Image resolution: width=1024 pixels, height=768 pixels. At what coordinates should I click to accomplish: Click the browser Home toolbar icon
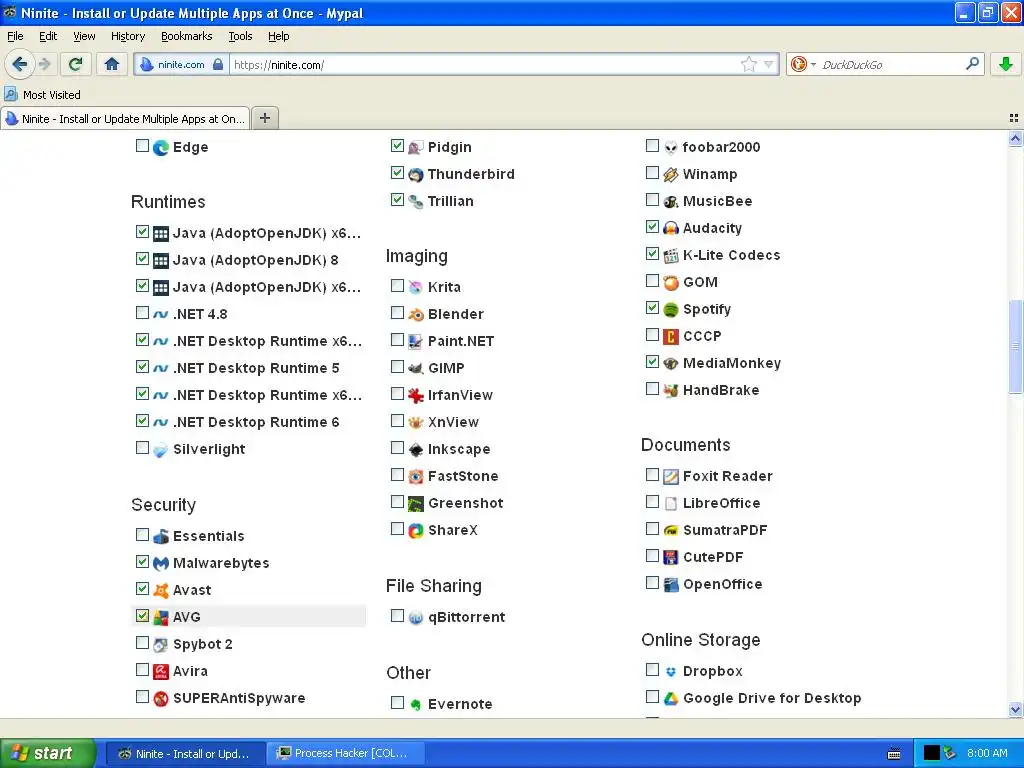tap(112, 64)
